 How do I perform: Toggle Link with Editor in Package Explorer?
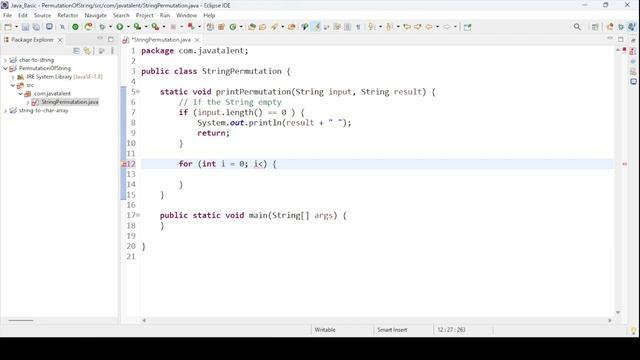(87, 51)
